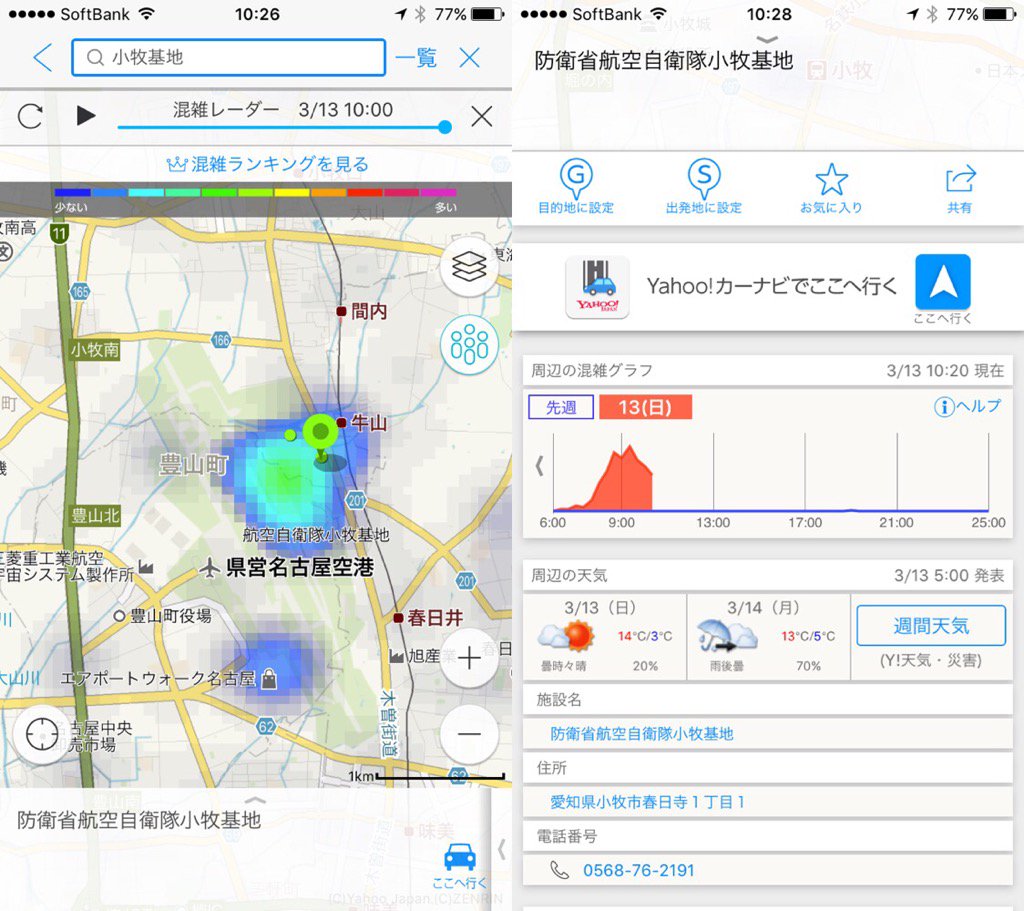Viewport: 1024px width, 911px height.
Task: Toggle the congestion radar people icon button
Action: click(469, 345)
